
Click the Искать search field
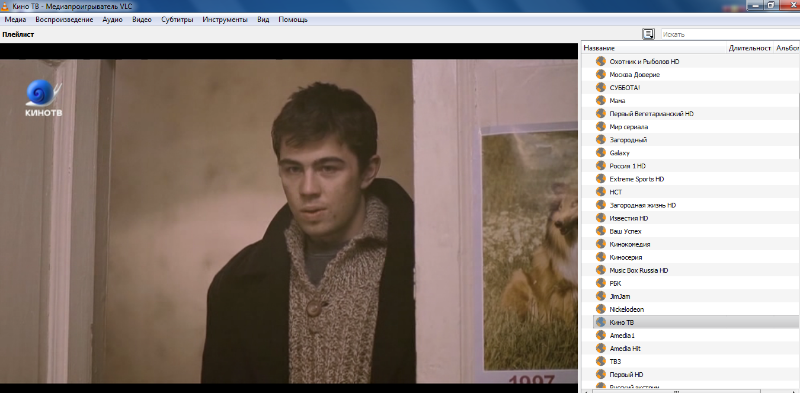tap(731, 34)
